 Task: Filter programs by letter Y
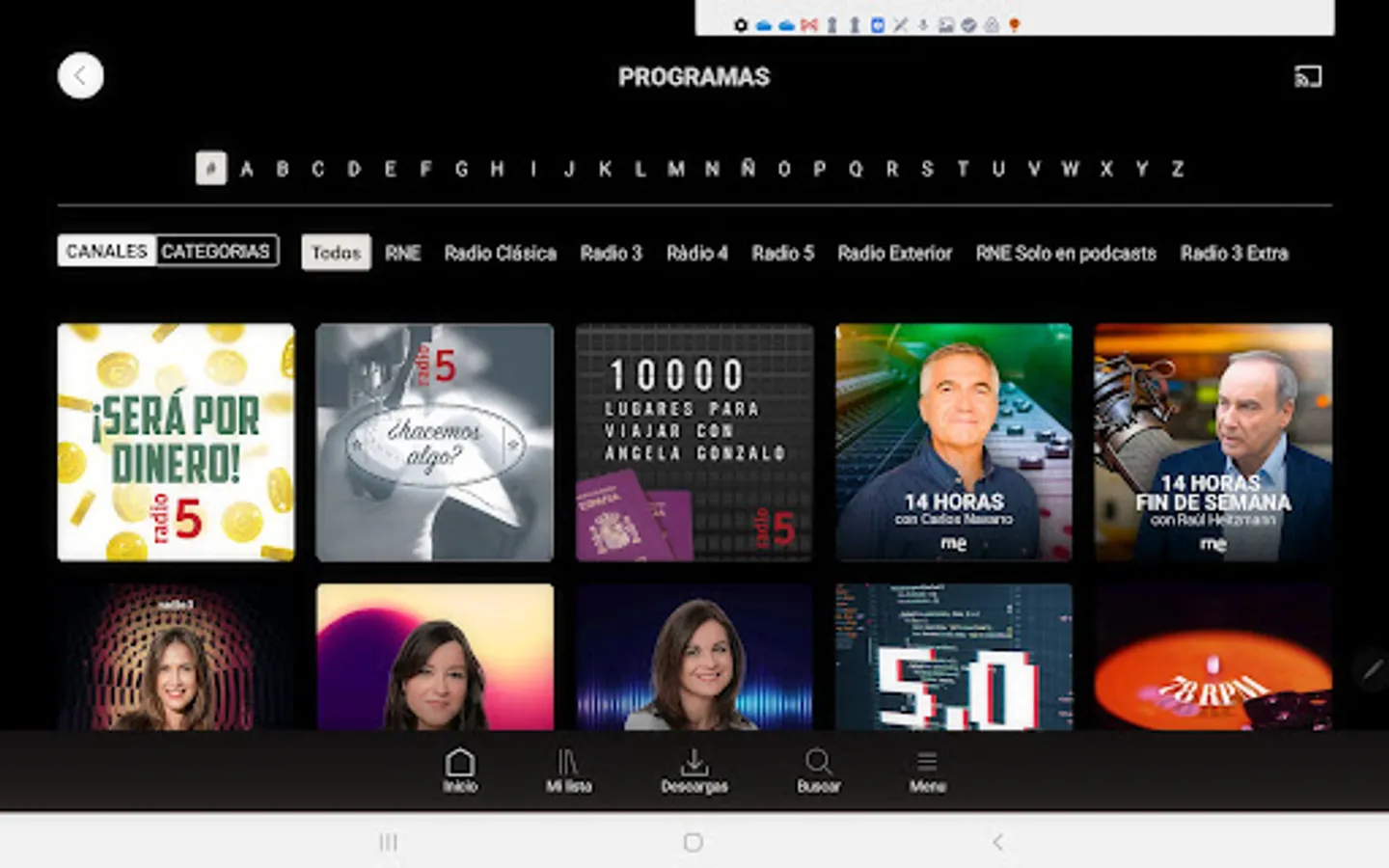(x=1142, y=169)
